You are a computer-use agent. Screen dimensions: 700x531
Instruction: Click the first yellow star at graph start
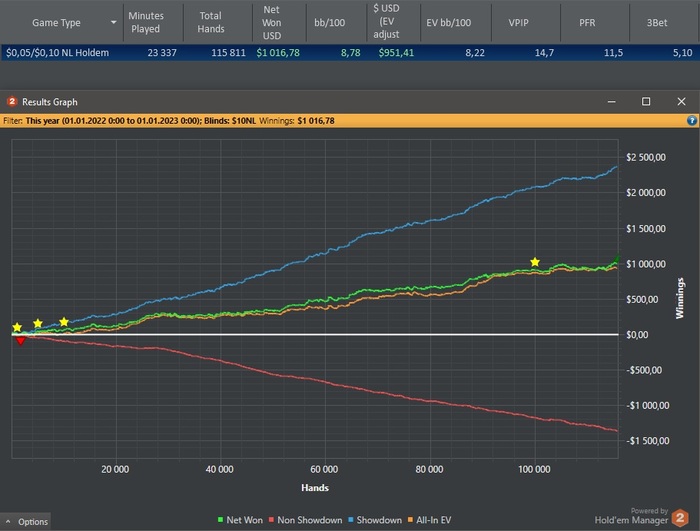[x=17, y=327]
